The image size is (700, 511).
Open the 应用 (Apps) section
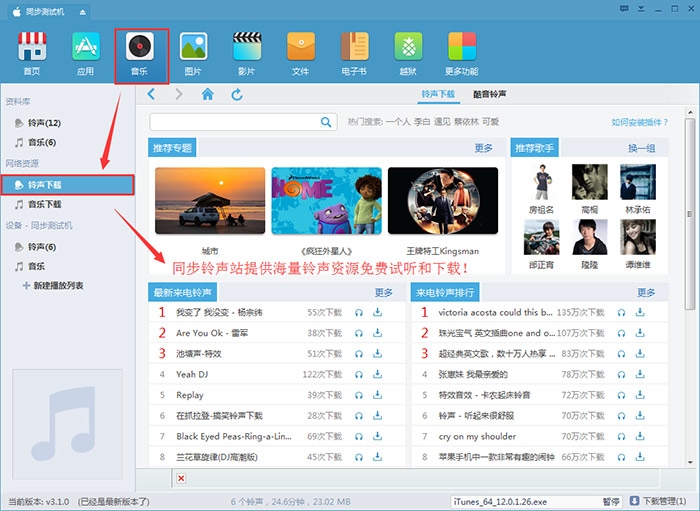tap(86, 53)
